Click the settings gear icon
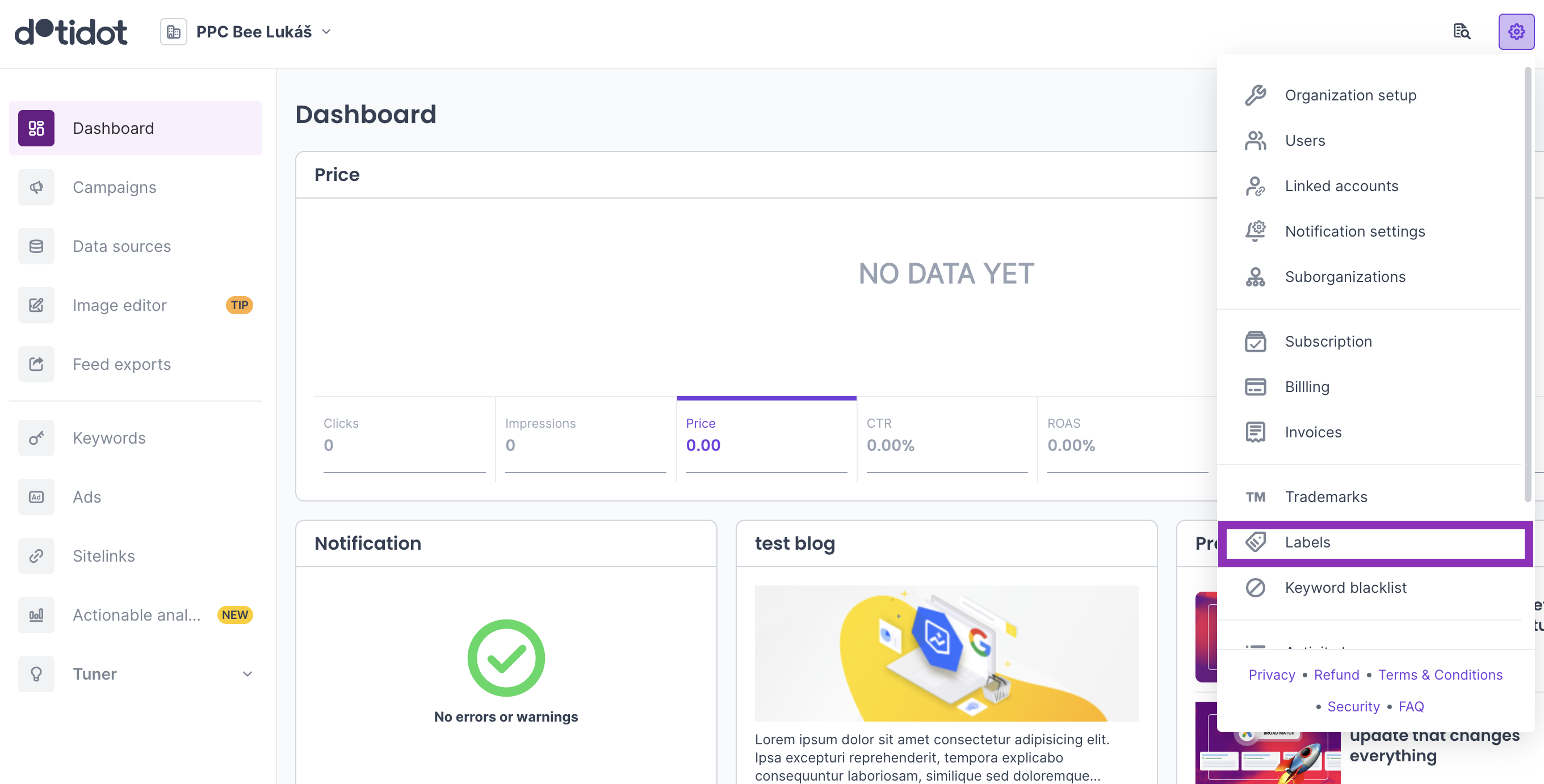 (x=1515, y=31)
